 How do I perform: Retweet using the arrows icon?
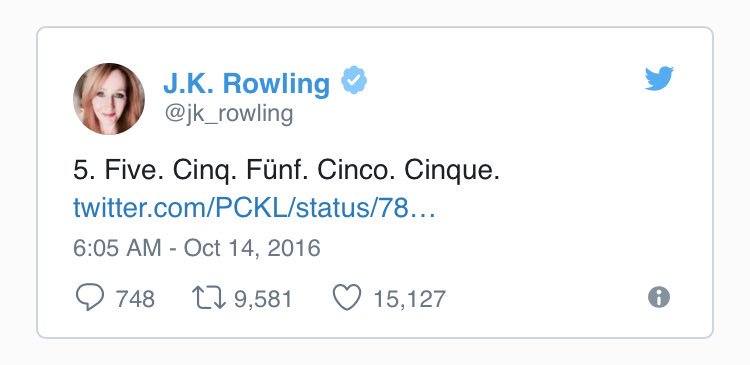(x=209, y=298)
